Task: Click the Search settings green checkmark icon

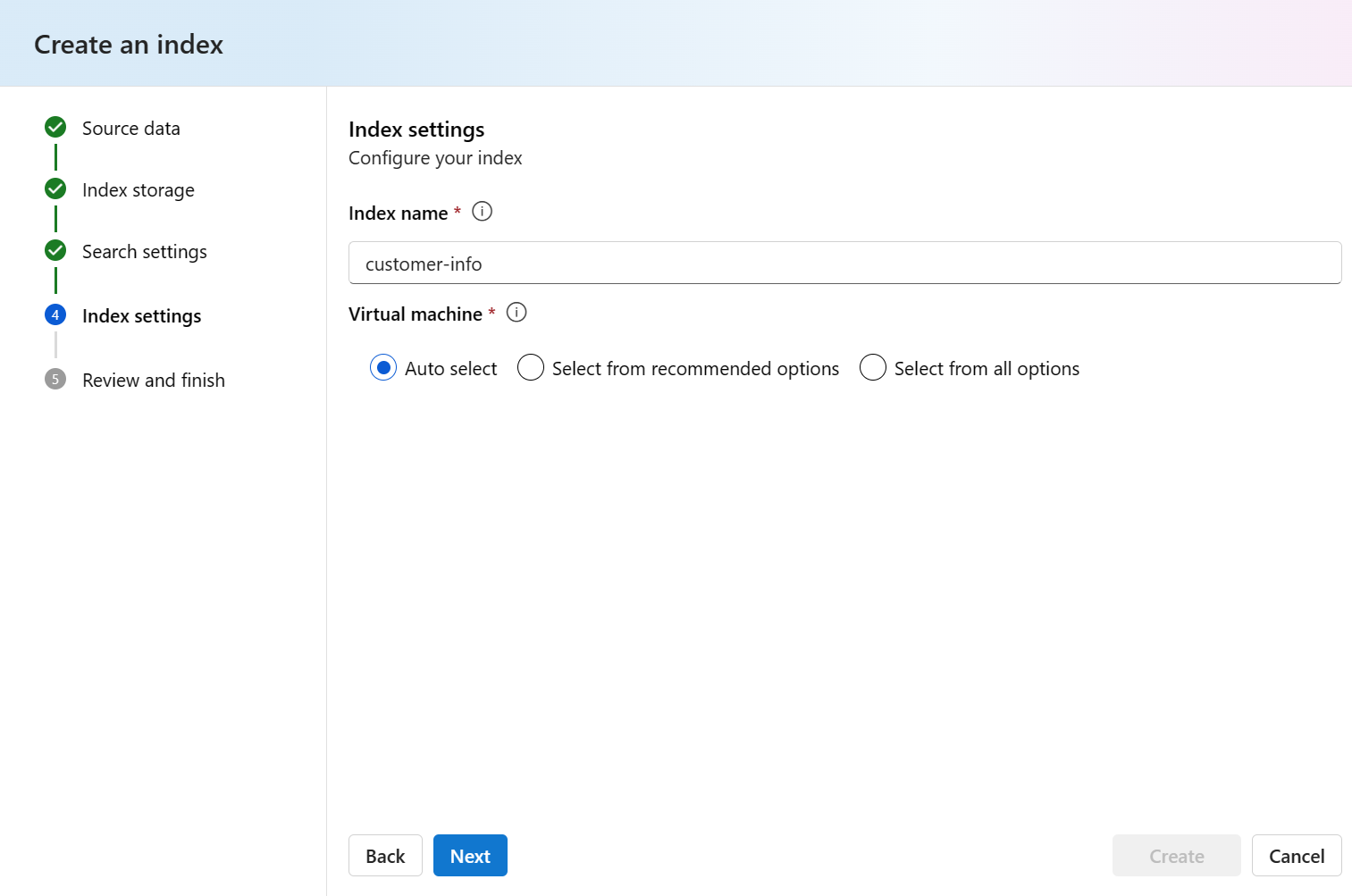Action: [x=55, y=250]
